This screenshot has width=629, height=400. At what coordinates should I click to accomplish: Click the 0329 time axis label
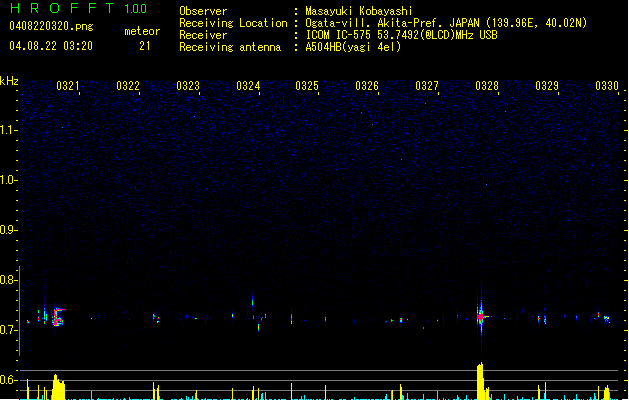[547, 86]
